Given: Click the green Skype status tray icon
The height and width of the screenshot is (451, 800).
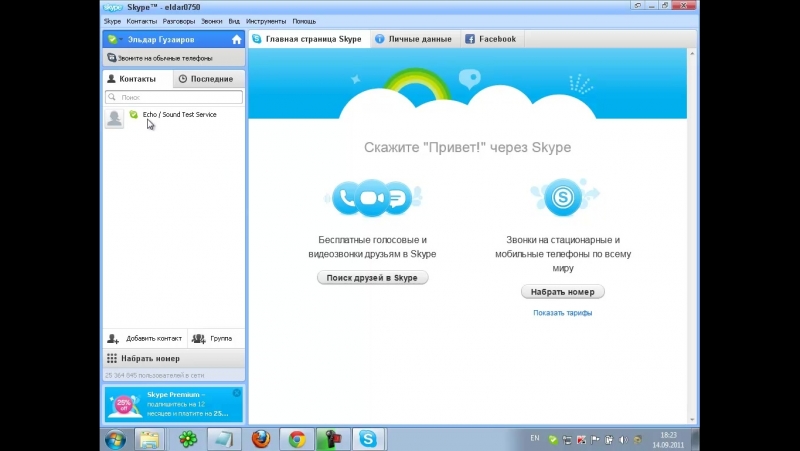Looking at the screenshot, I should (553, 439).
